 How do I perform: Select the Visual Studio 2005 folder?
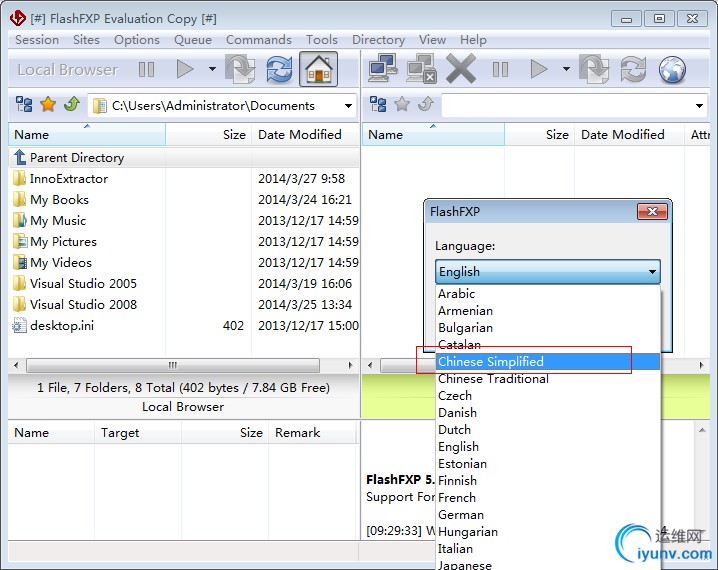pyautogui.click(x=184, y=284)
